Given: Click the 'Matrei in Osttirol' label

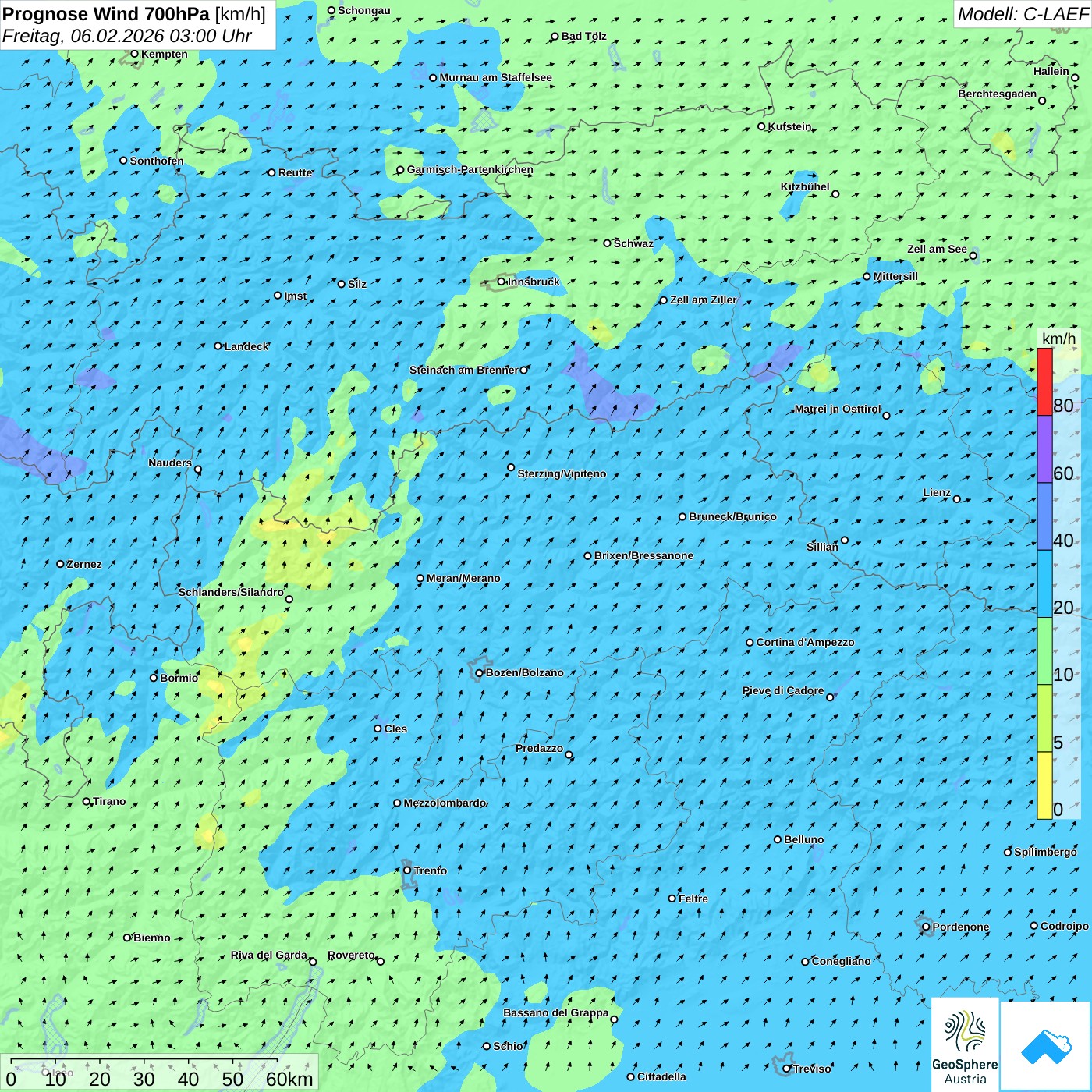Looking at the screenshot, I should (x=838, y=409).
